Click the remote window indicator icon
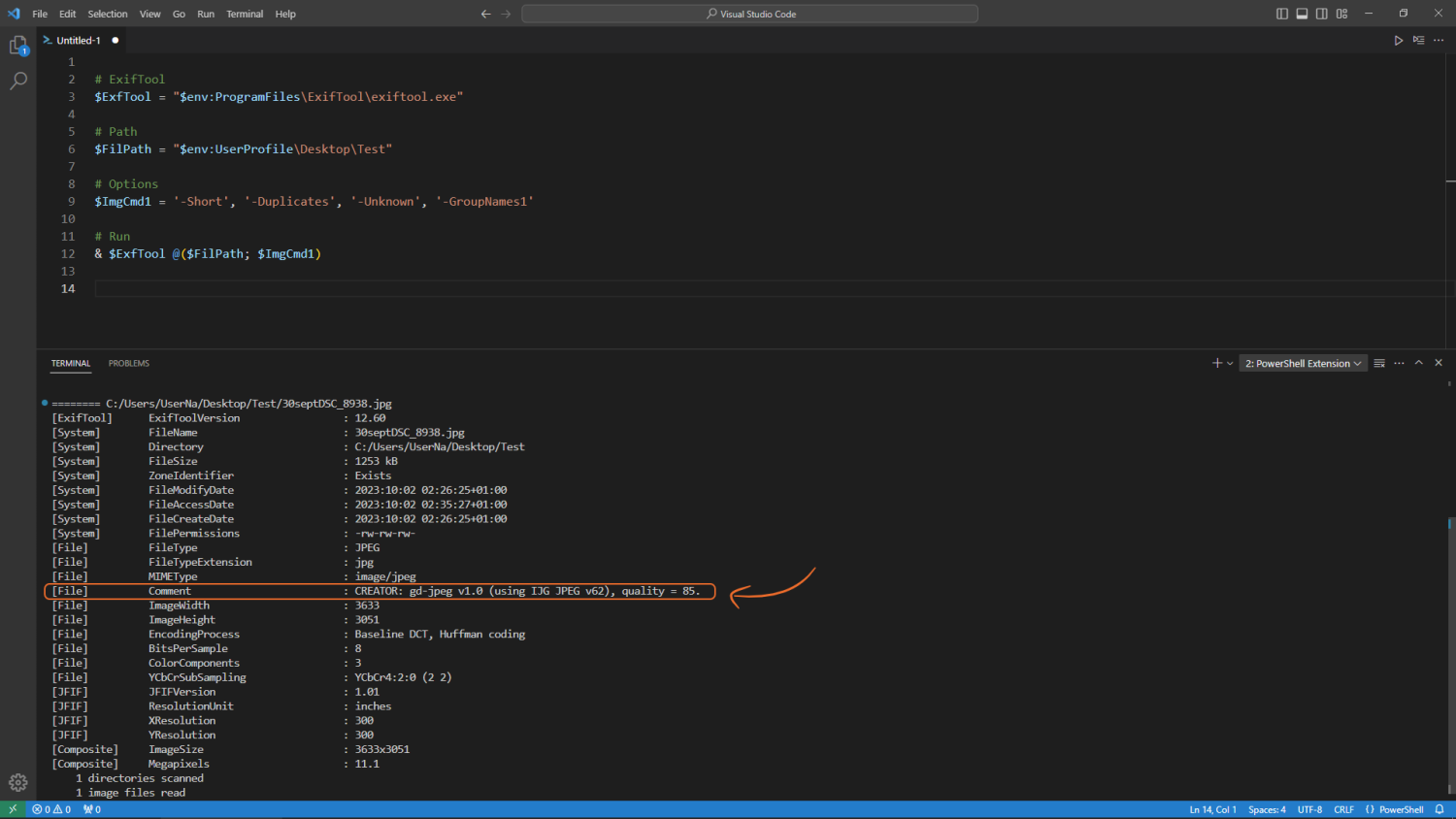This screenshot has height=819, width=1456. [x=13, y=809]
